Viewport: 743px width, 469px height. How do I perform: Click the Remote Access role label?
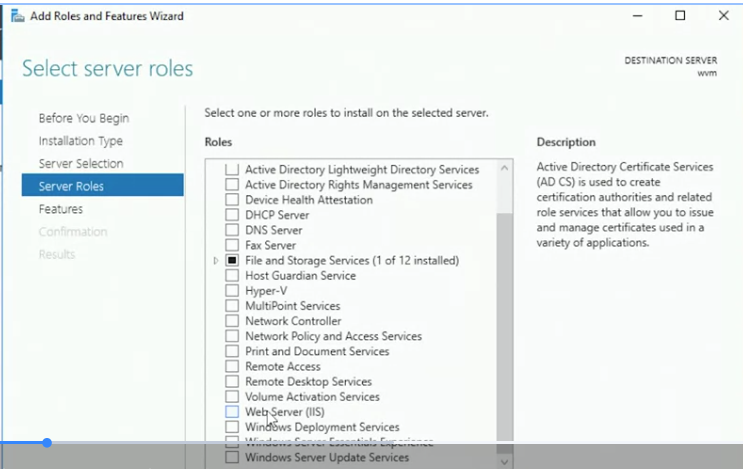[282, 366]
